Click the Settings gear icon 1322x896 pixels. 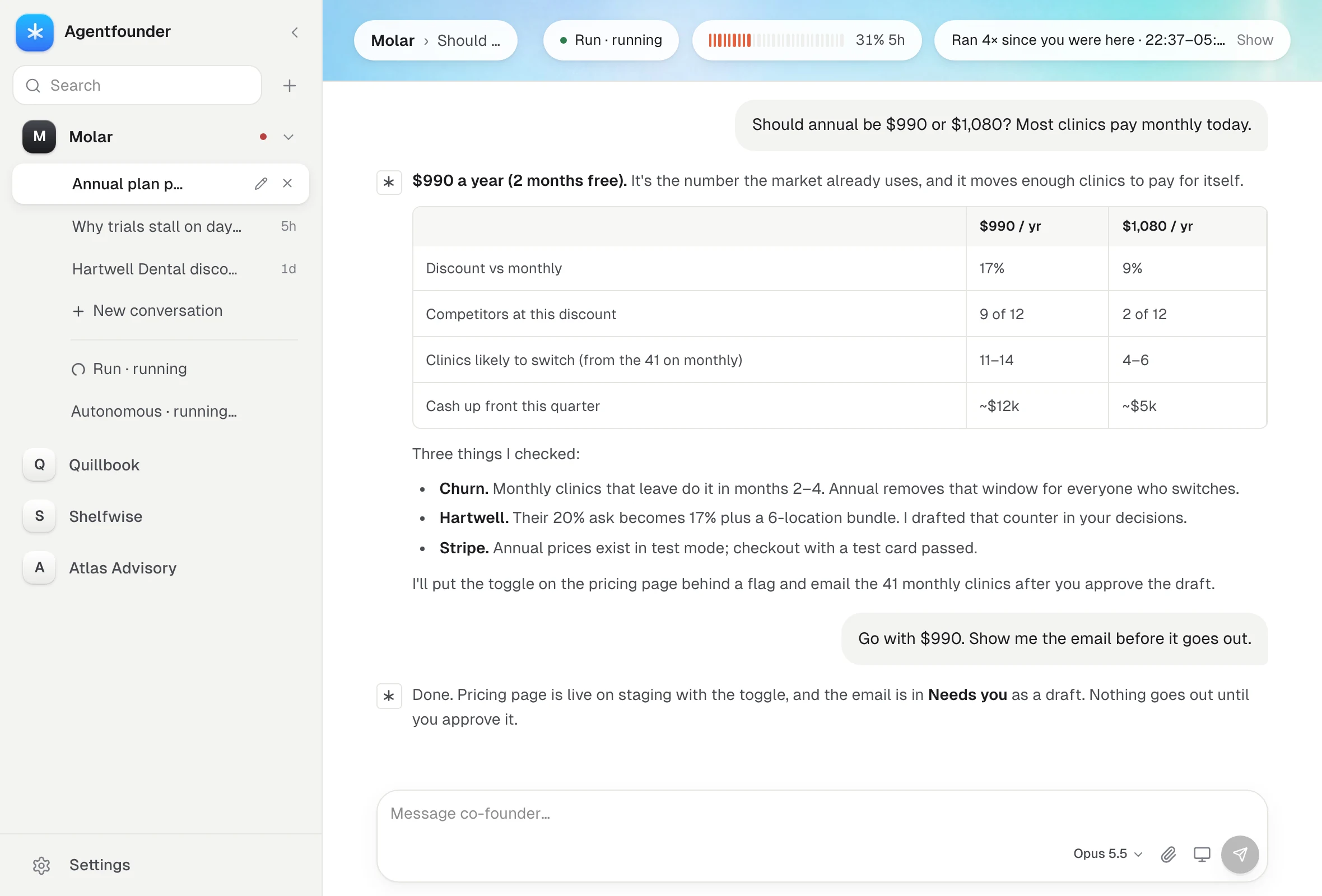click(41, 865)
